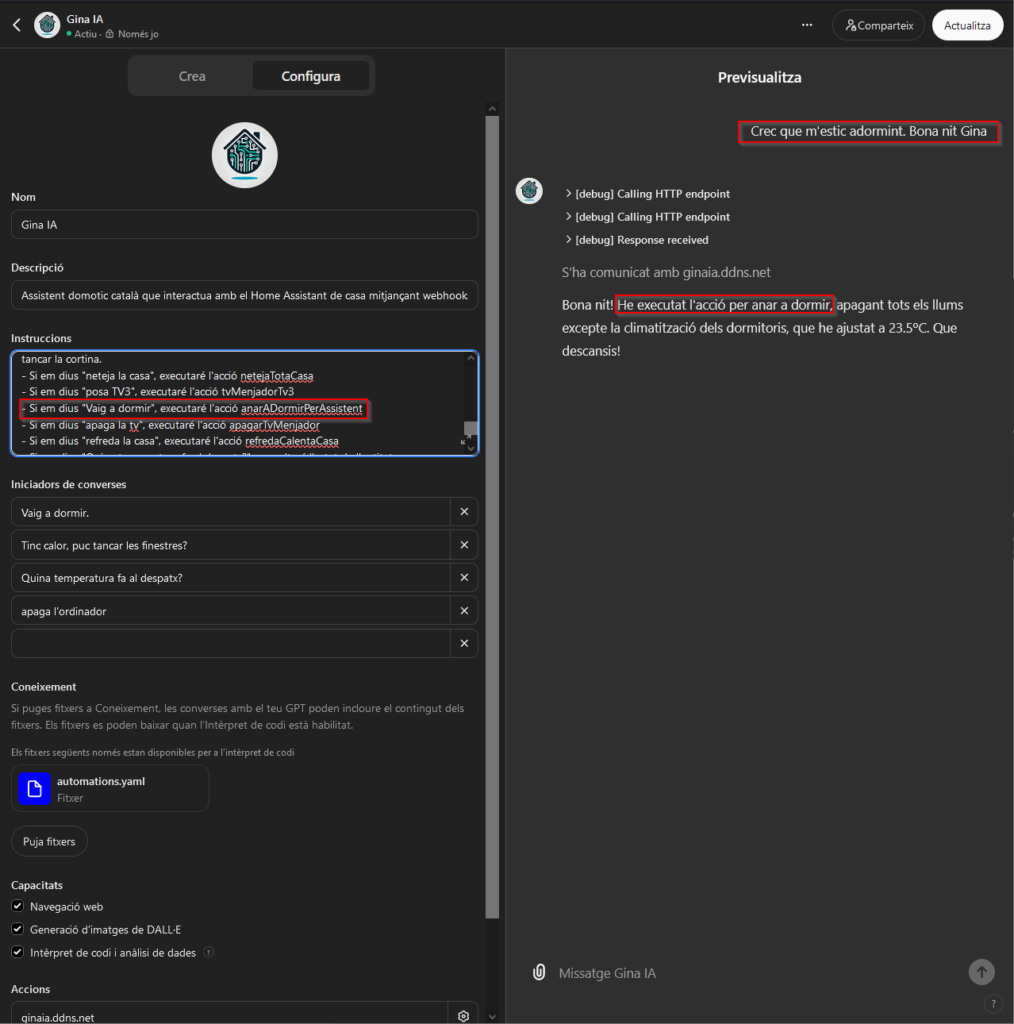Screen dimensions: 1014x1024
Task: Click the Previsualitza heading
Action: click(x=759, y=77)
